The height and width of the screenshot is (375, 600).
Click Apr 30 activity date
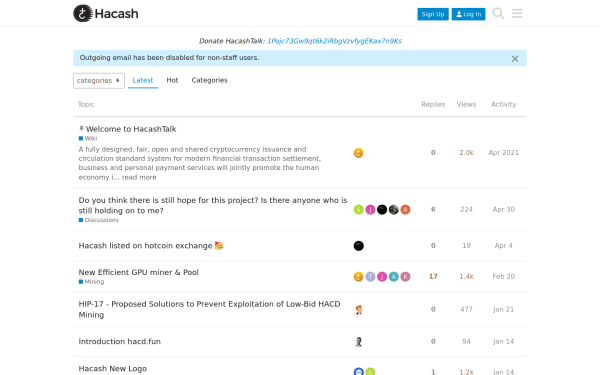[503, 210]
